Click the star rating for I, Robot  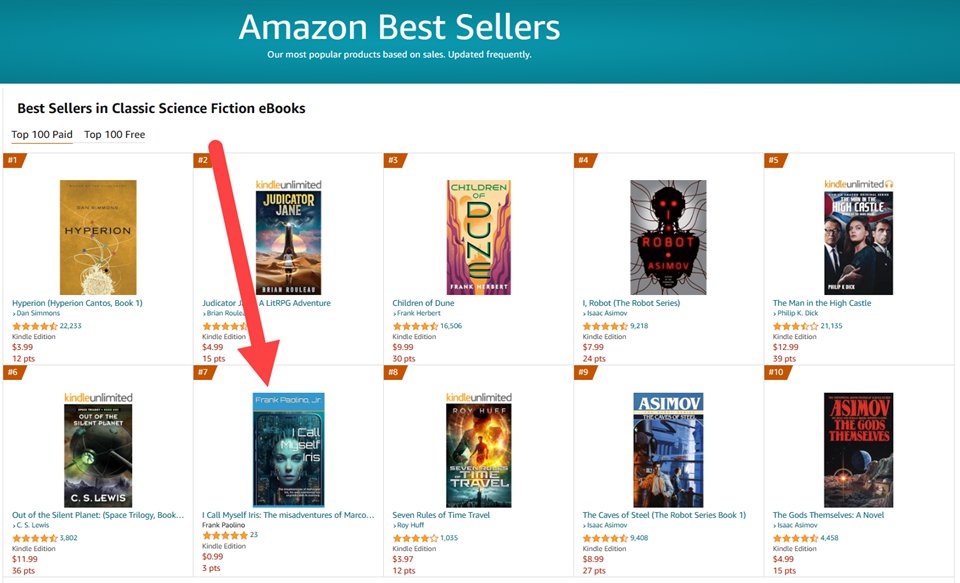(x=605, y=326)
